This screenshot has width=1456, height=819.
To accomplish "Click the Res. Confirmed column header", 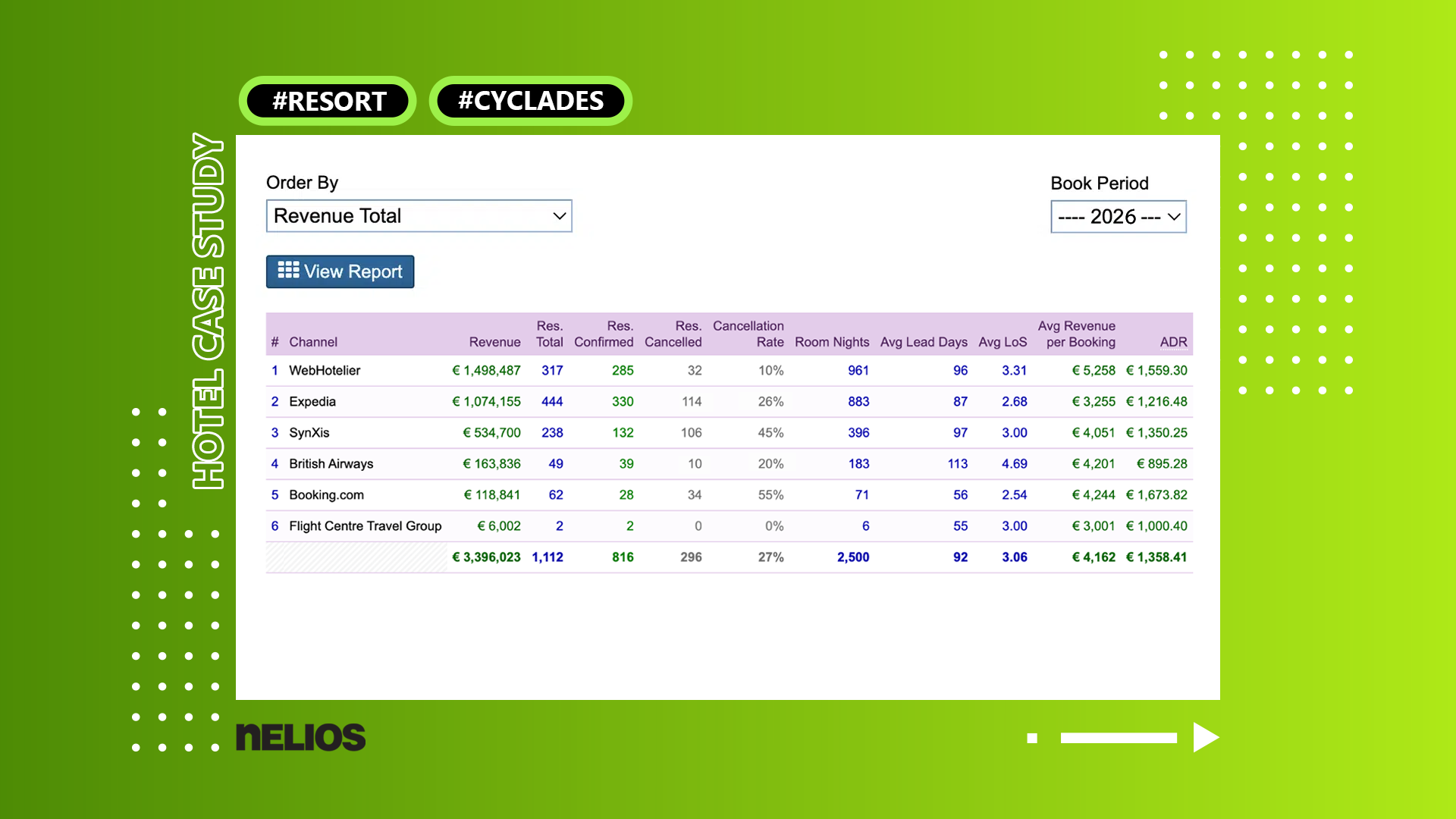I will tap(604, 334).
